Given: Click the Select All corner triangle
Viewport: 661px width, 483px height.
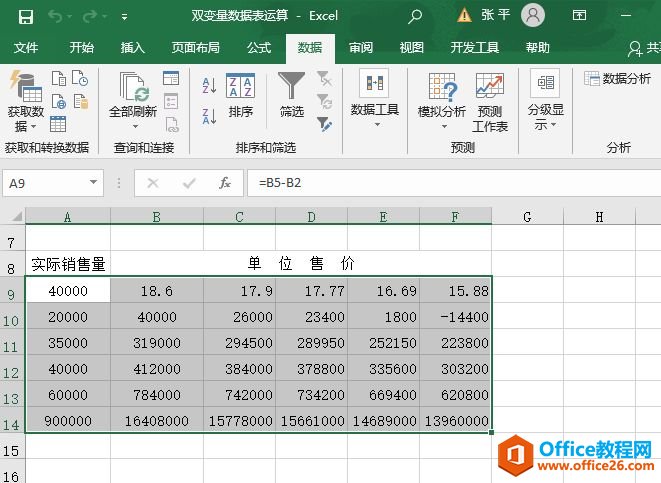Looking at the screenshot, I should coord(17,217).
